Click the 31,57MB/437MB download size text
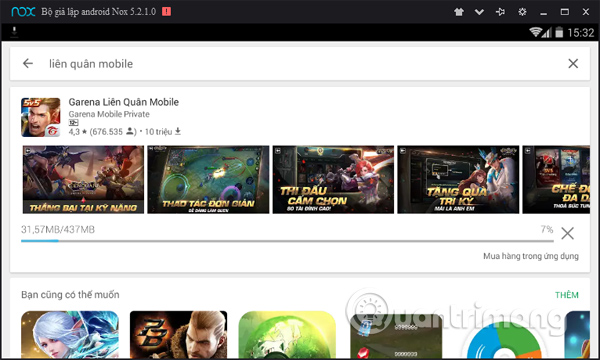Viewport: 600px width, 360px height. coord(58,230)
